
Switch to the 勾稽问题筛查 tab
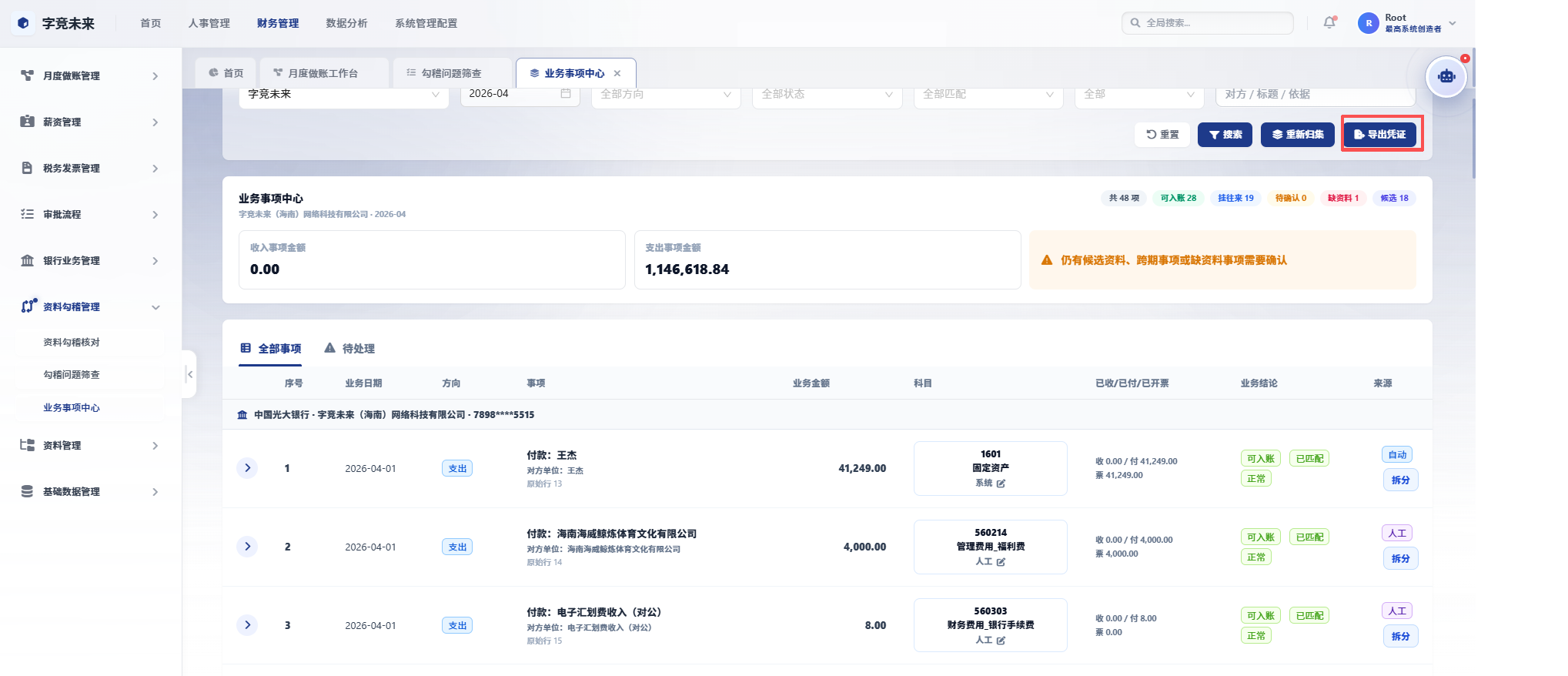[452, 73]
